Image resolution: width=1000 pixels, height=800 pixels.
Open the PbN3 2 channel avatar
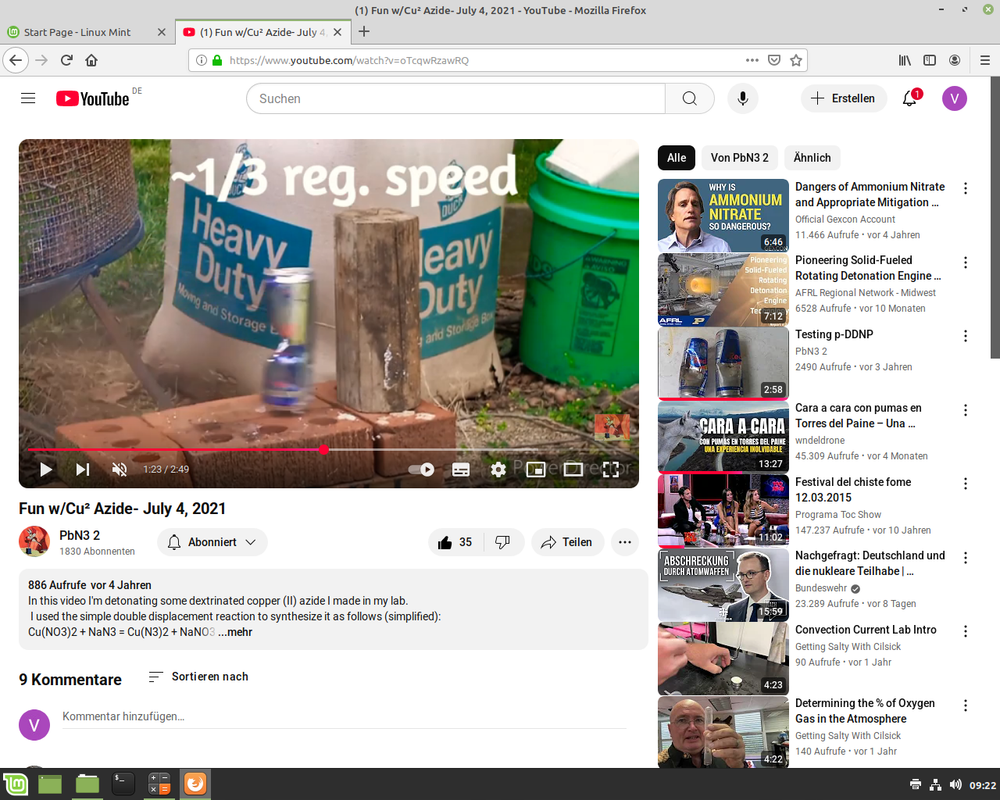pyautogui.click(x=34, y=542)
